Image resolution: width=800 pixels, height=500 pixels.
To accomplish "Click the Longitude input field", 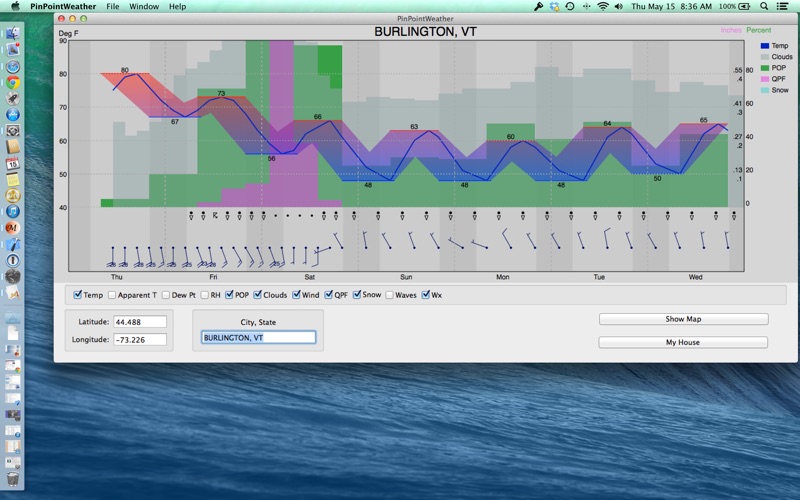I will (140, 339).
